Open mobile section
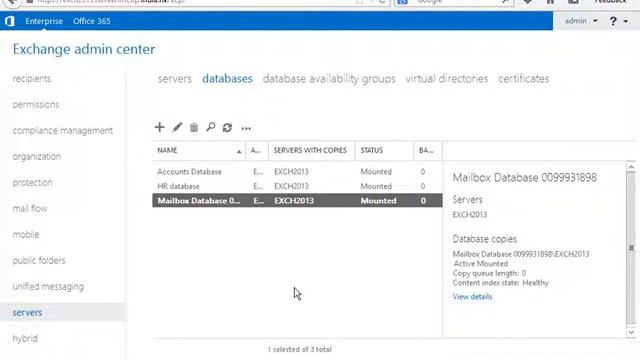Screen dimensions: 640x360 (x=26, y=235)
